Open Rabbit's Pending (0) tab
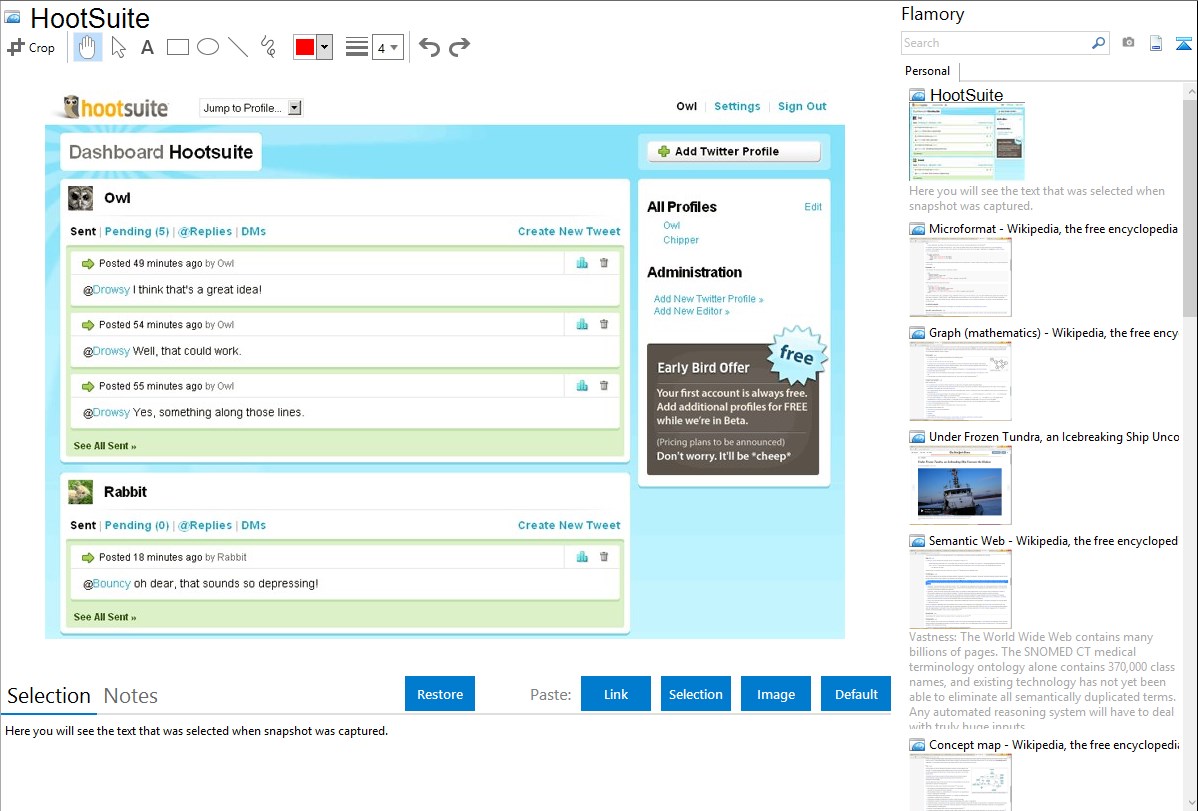This screenshot has width=1198, height=811. pyautogui.click(x=137, y=525)
